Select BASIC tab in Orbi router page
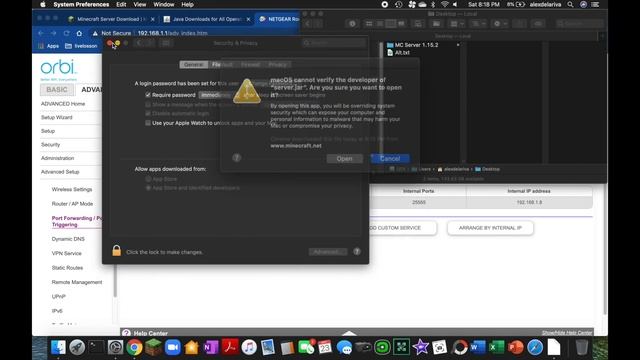This screenshot has width=640, height=360. tap(57, 89)
